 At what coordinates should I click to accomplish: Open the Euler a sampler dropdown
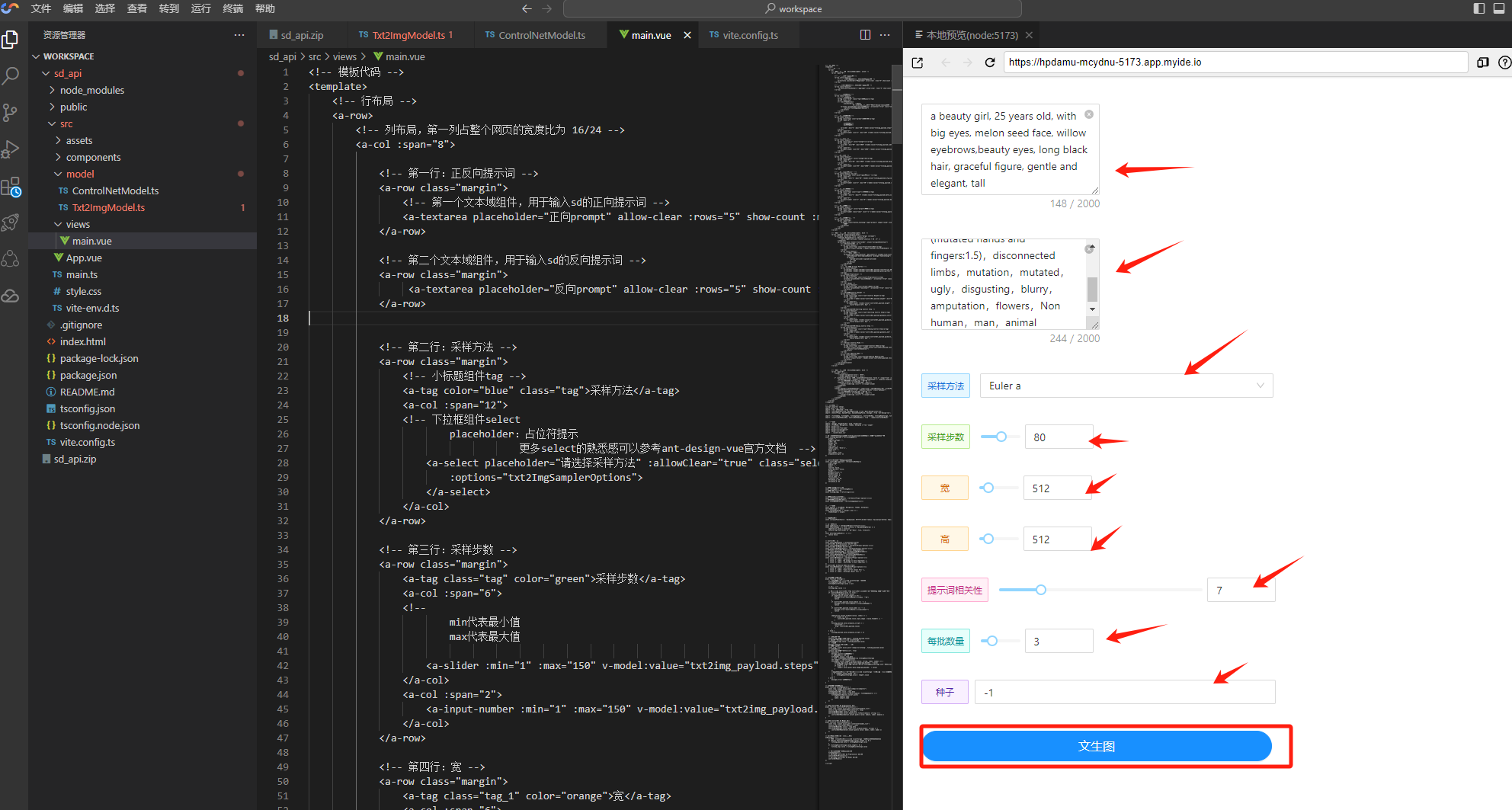[x=1126, y=386]
